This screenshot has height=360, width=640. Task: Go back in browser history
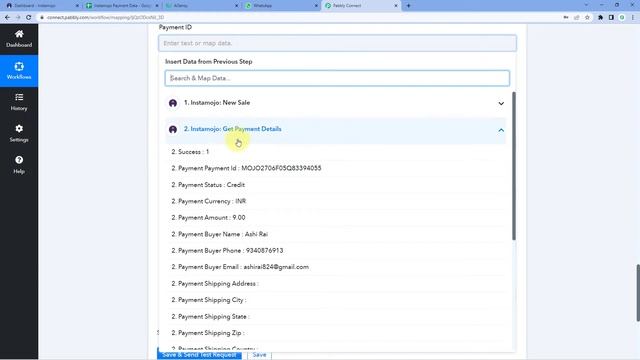point(7,18)
